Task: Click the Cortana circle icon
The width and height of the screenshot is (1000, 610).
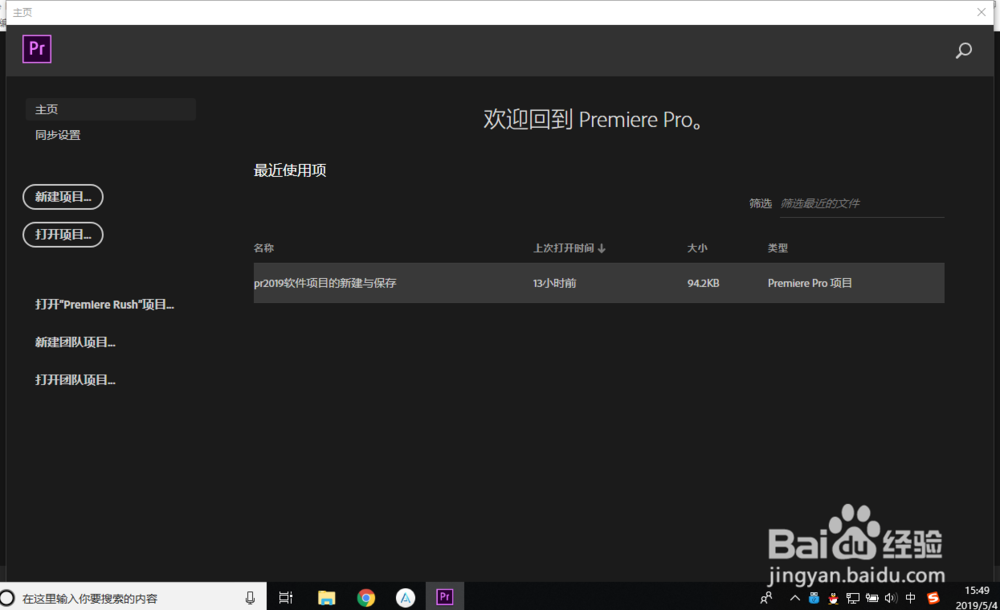Action: point(8,598)
